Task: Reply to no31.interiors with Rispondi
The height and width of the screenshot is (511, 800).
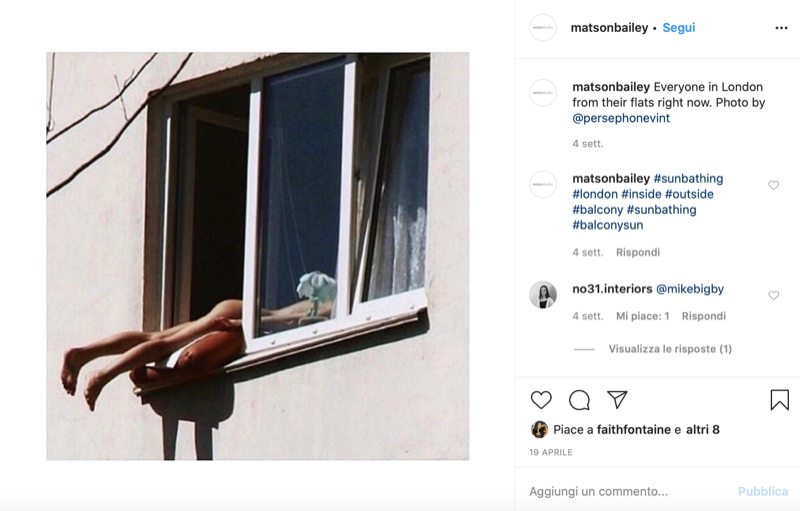Action: point(704,316)
